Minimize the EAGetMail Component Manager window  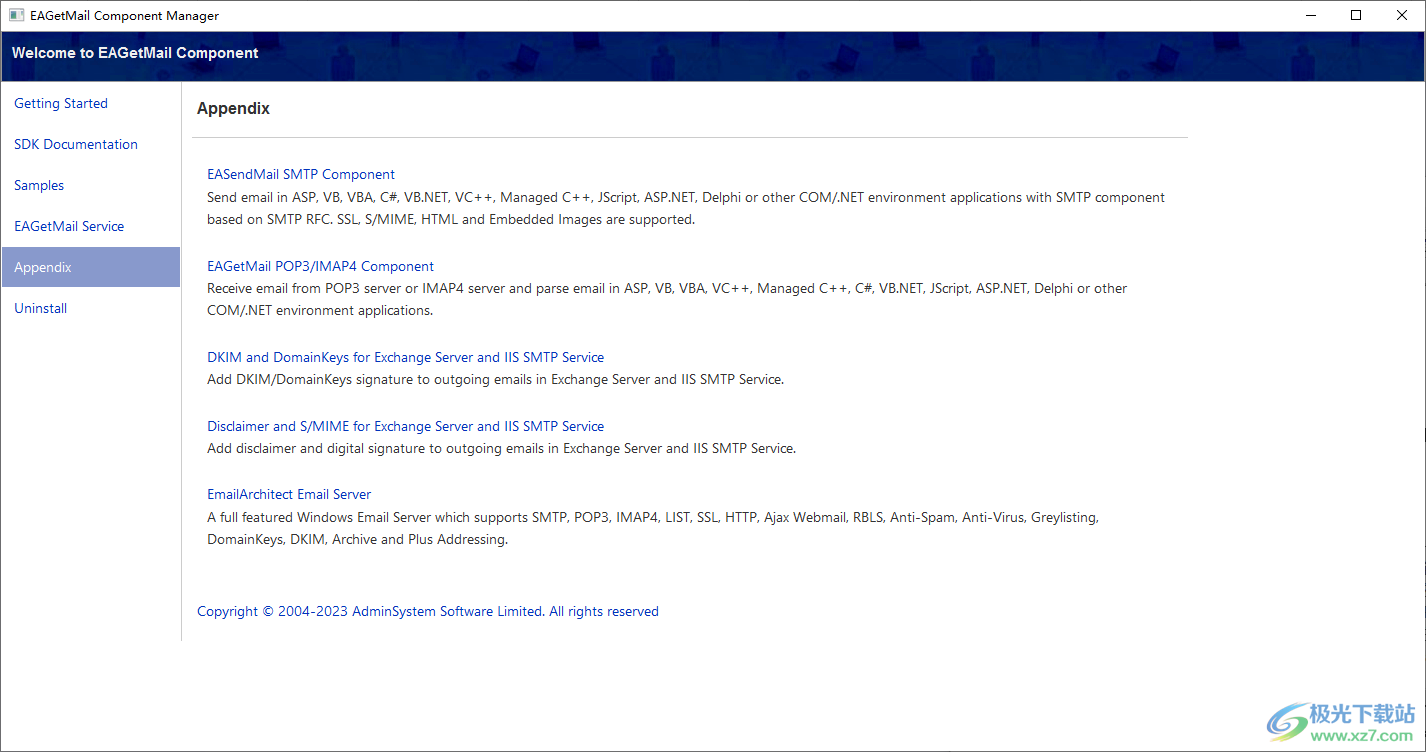[1311, 15]
